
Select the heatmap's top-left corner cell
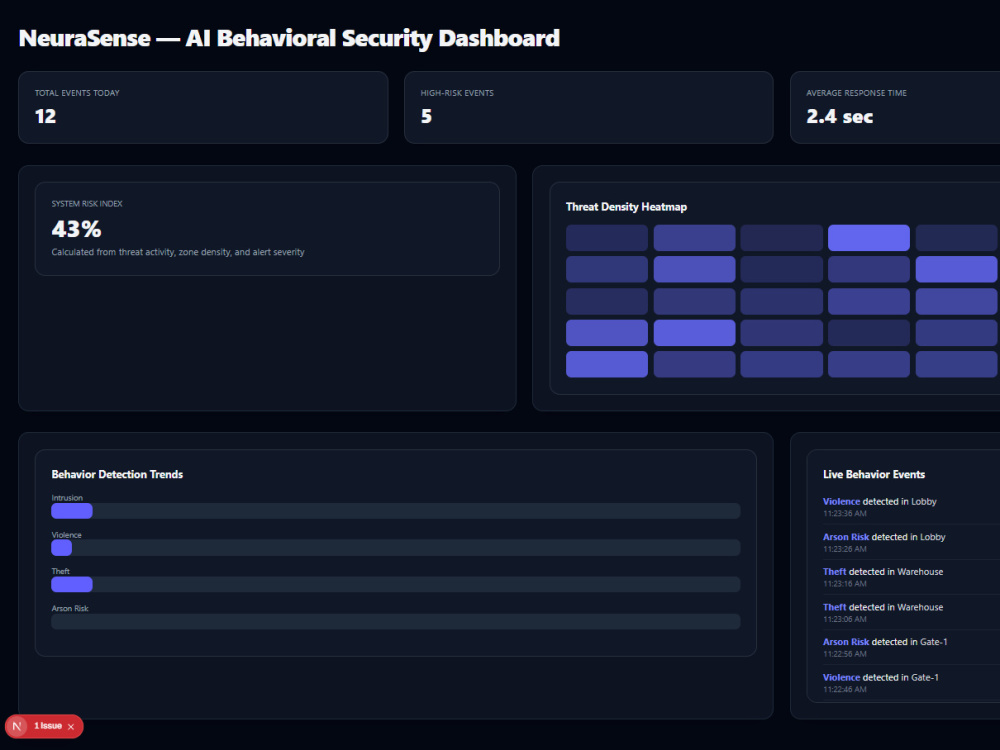click(x=607, y=238)
